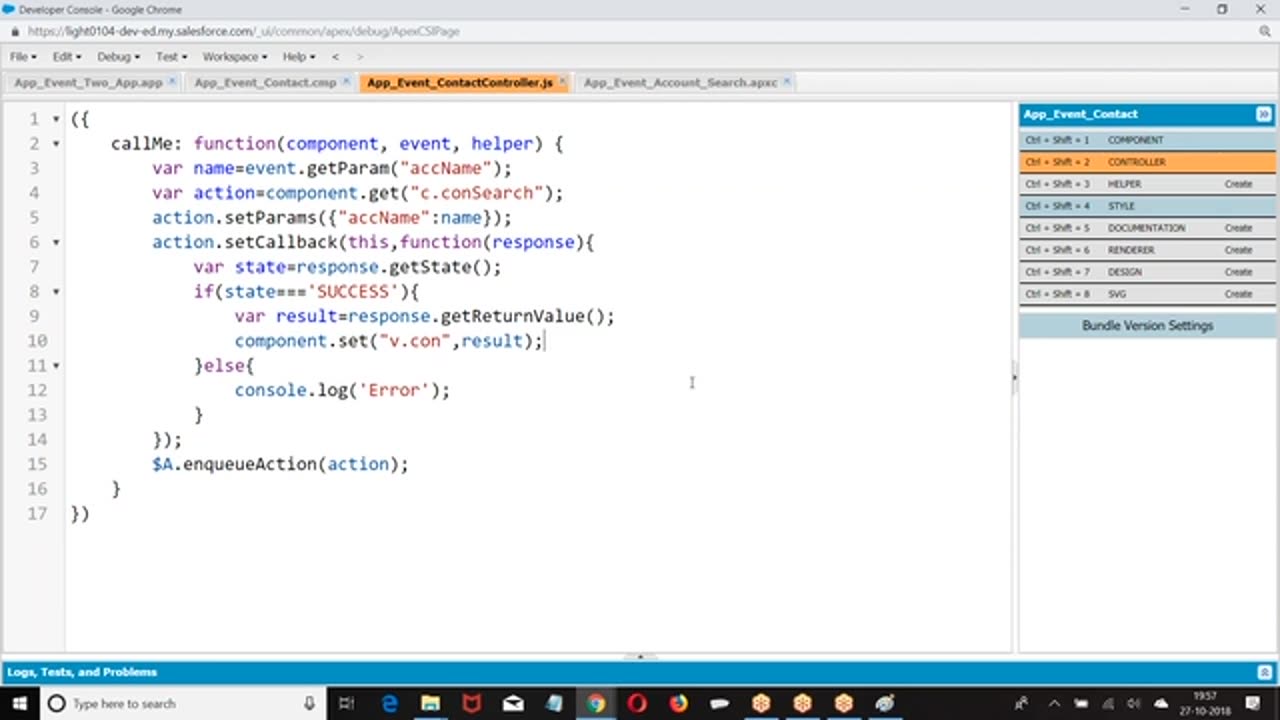Select the RENDERER bundle row
Viewport: 1280px width, 720px height.
pyautogui.click(x=1148, y=250)
